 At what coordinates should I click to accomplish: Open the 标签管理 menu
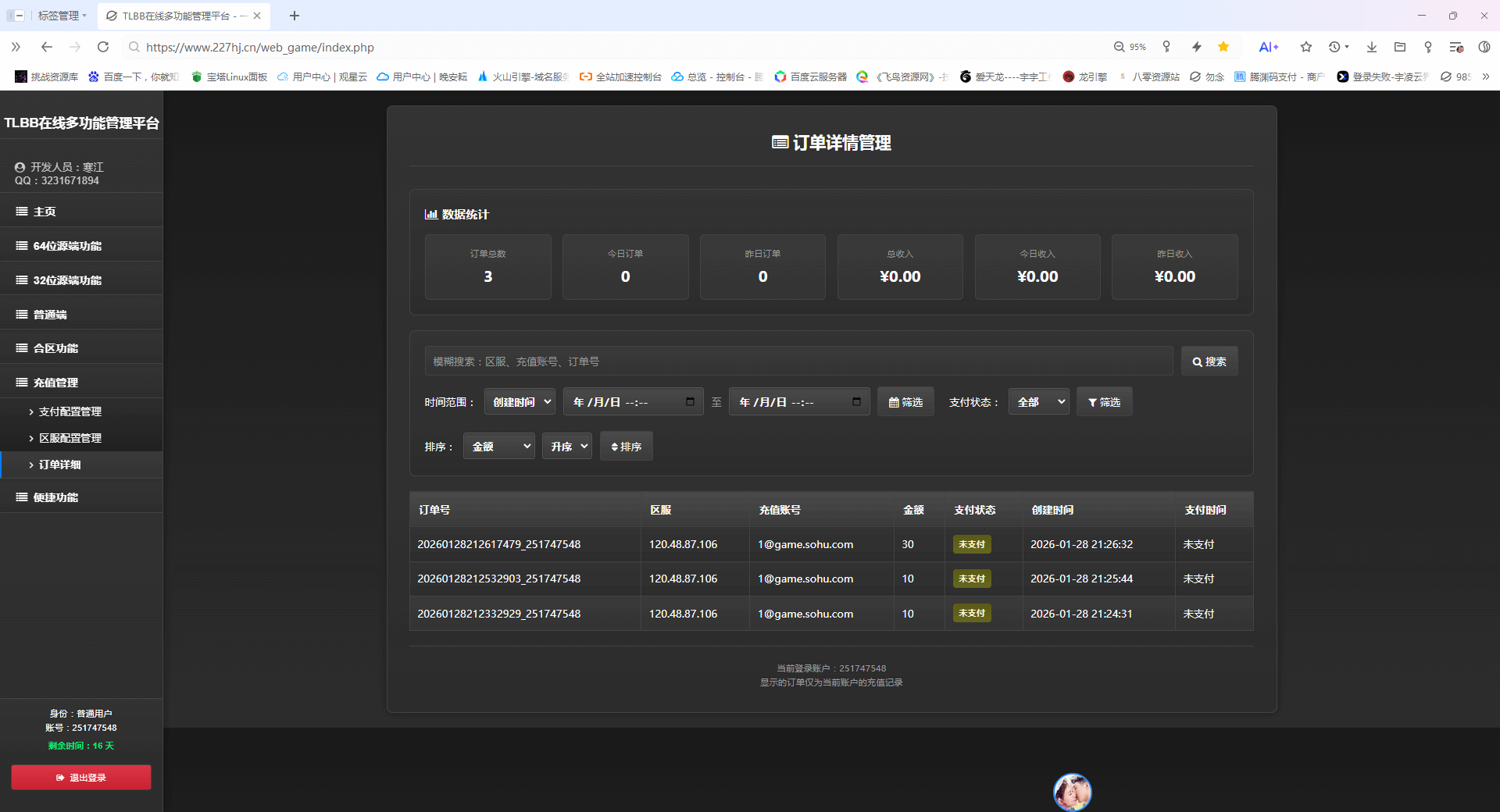[59, 16]
